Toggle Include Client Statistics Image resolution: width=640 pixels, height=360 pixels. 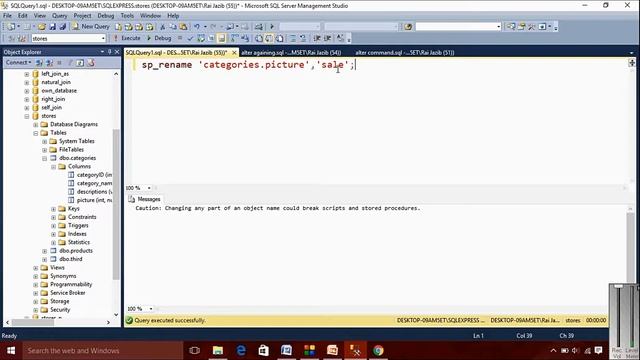click(x=245, y=38)
